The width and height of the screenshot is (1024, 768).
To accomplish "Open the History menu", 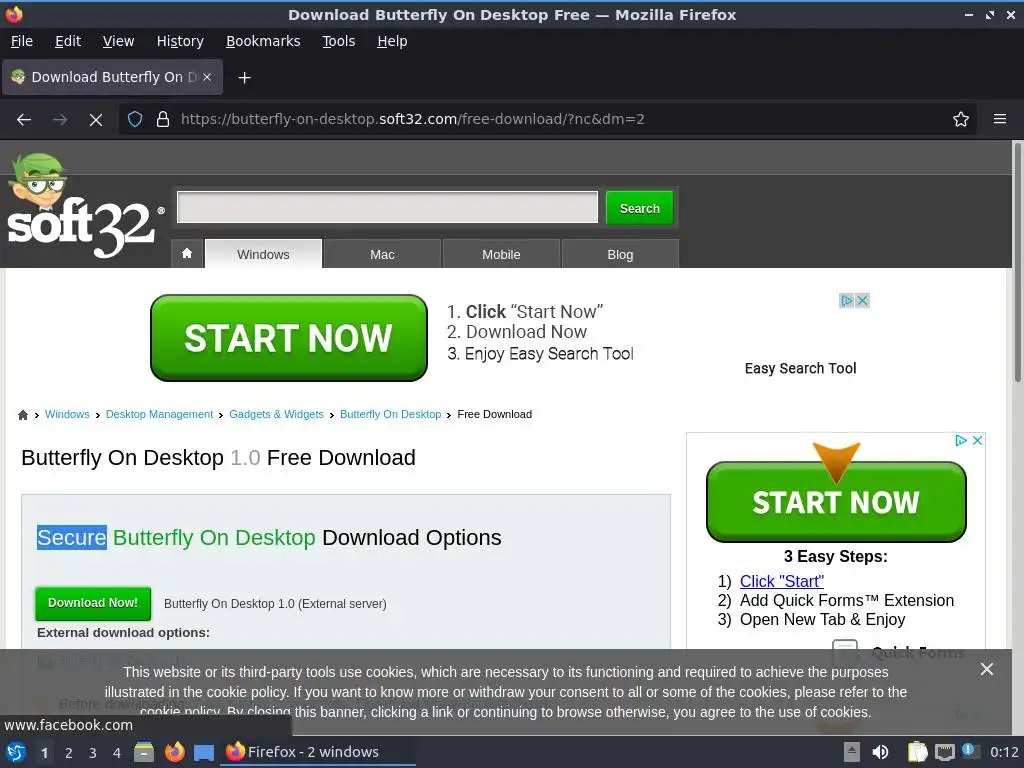I will (180, 41).
